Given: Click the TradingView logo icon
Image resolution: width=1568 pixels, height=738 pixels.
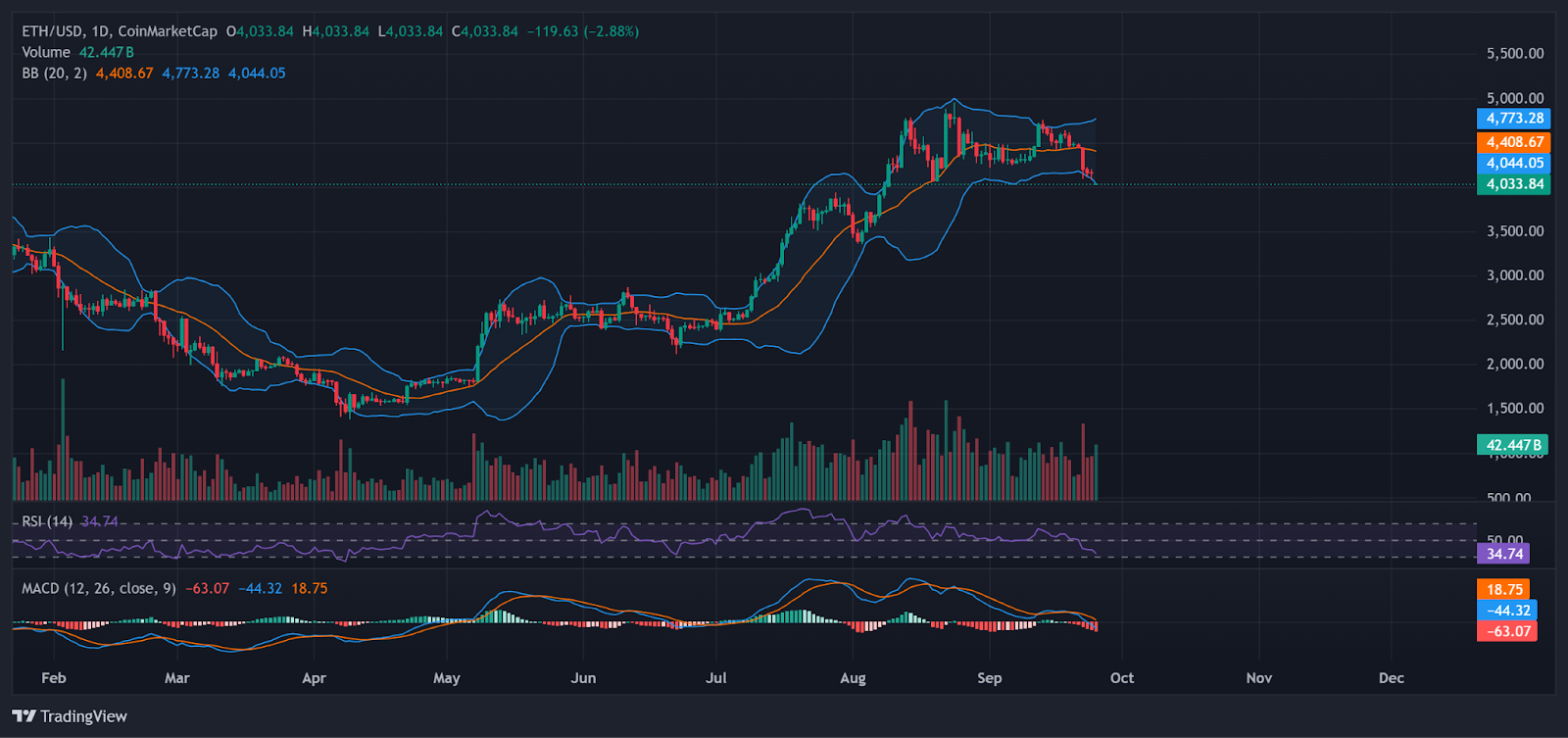Looking at the screenshot, I should pyautogui.click(x=24, y=716).
